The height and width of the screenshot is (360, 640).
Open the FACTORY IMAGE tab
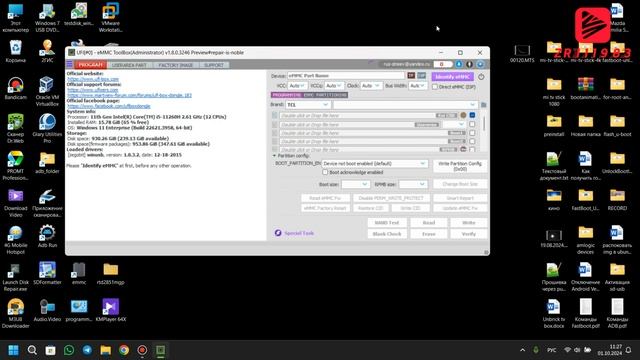point(176,65)
